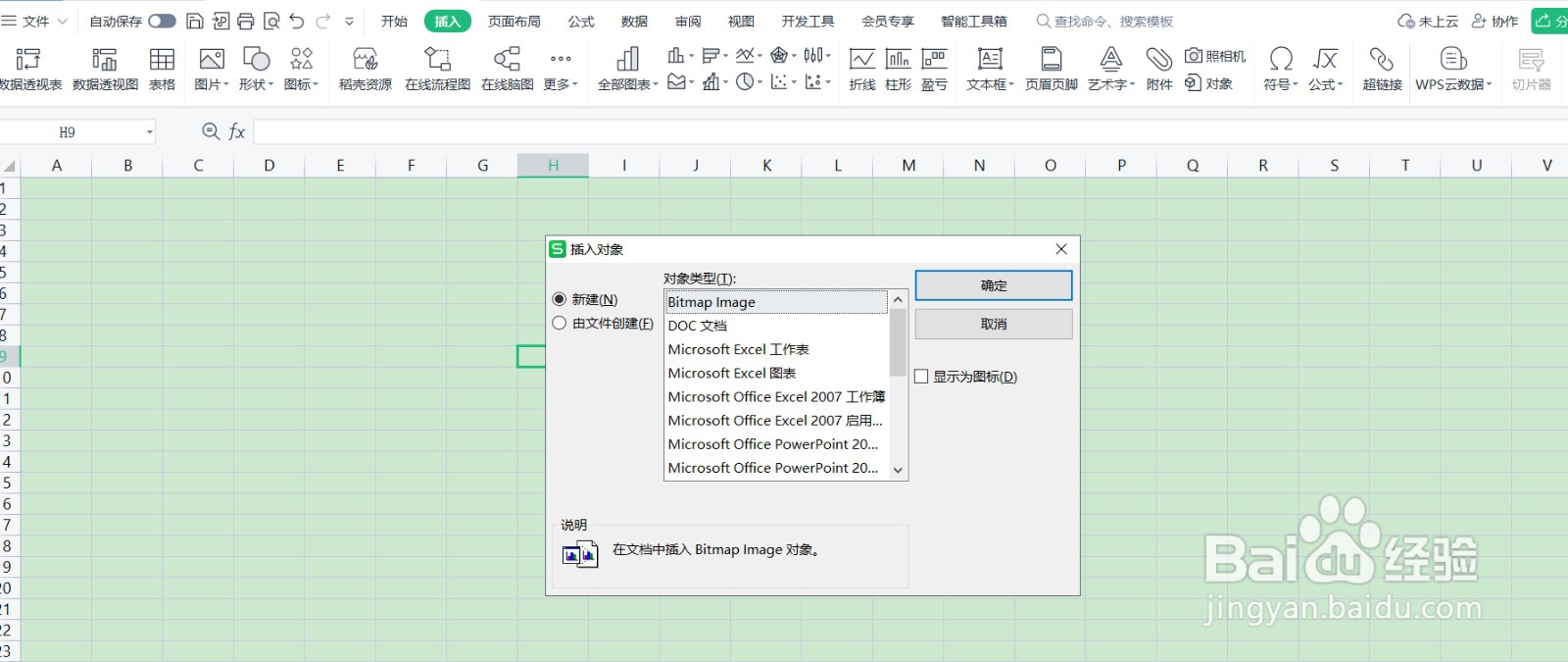Image resolution: width=1568 pixels, height=662 pixels.
Task: Click the Save icon in quick access toolbar
Action: [x=194, y=21]
